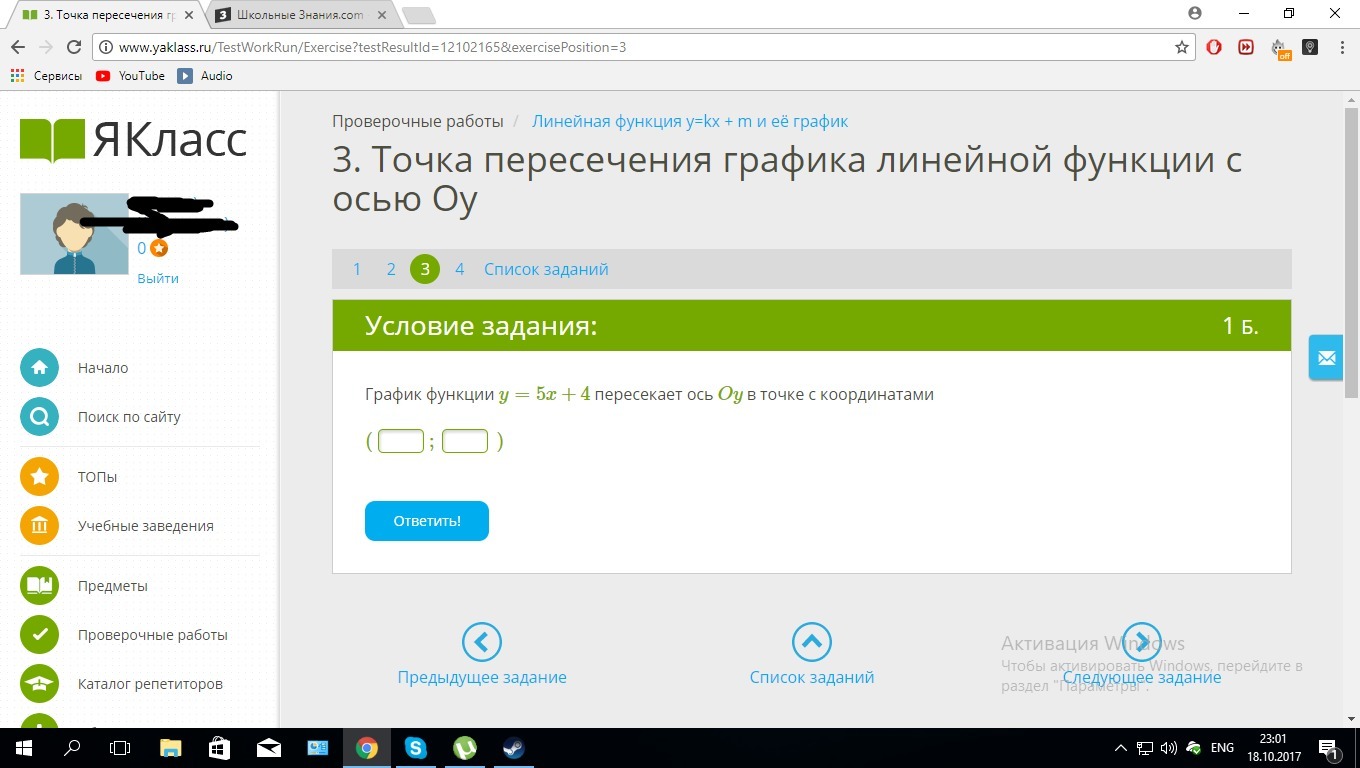Click the blue envelope feedback icon
This screenshot has width=1360, height=768.
tap(1326, 358)
